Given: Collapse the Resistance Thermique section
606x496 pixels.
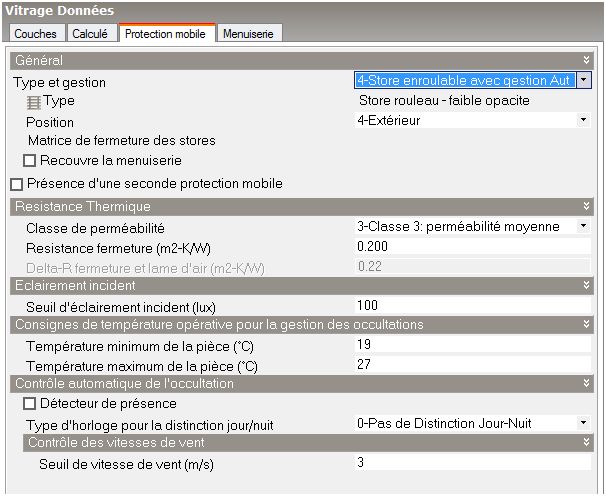Looking at the screenshot, I should click(587, 207).
